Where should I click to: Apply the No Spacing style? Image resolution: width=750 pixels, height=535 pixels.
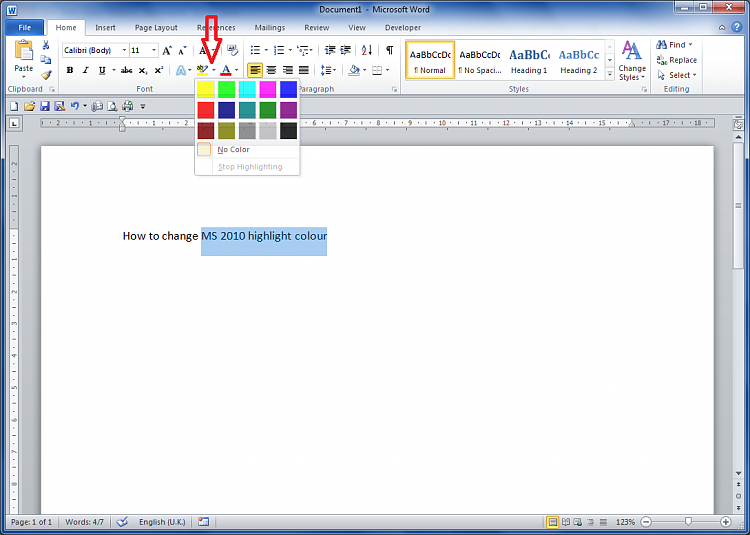[479, 60]
